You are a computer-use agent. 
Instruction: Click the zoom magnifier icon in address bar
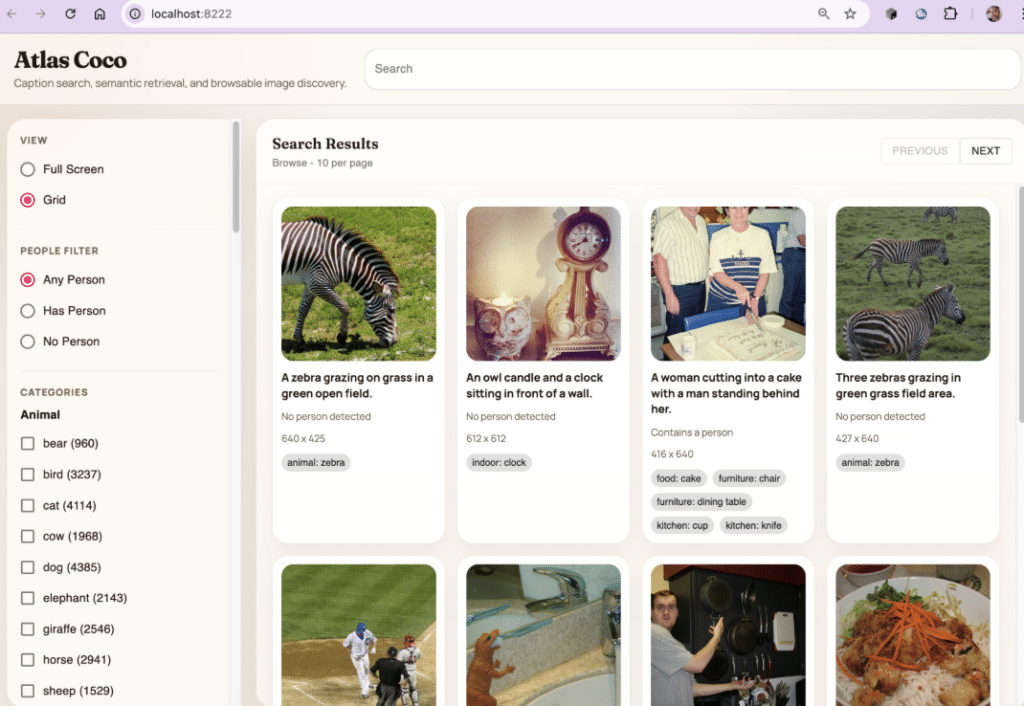[824, 14]
